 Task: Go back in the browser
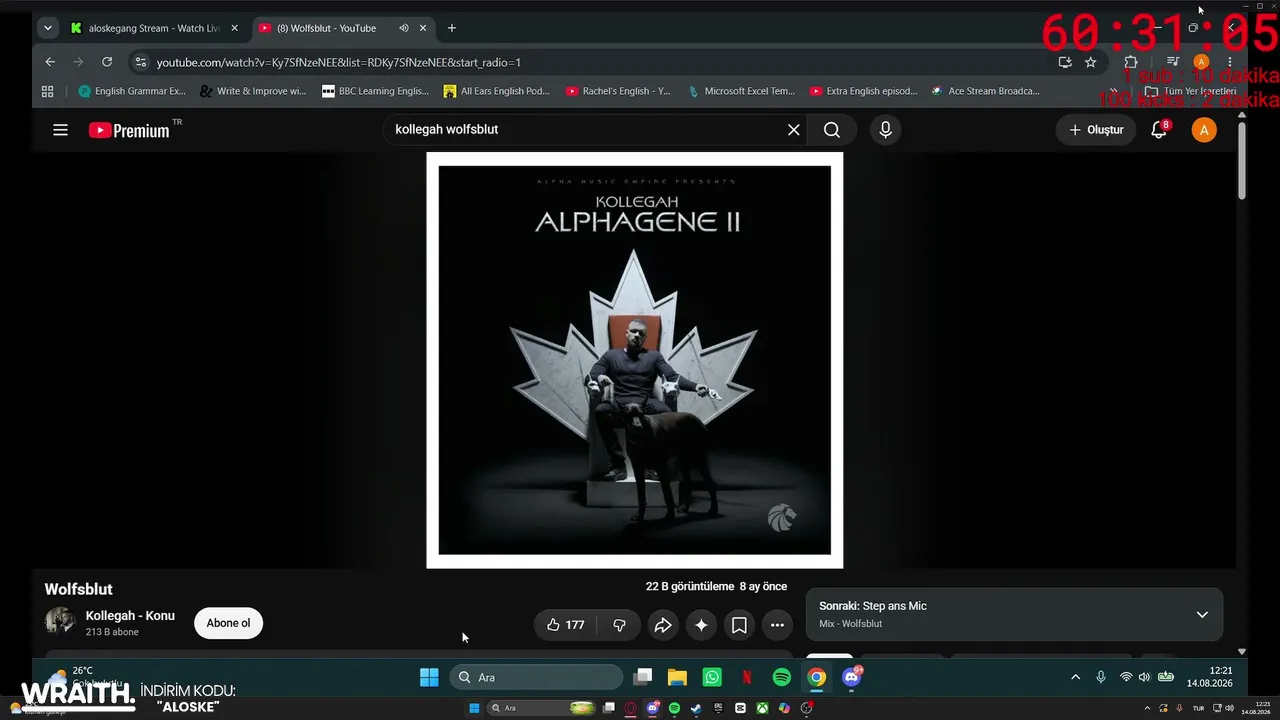[x=50, y=62]
